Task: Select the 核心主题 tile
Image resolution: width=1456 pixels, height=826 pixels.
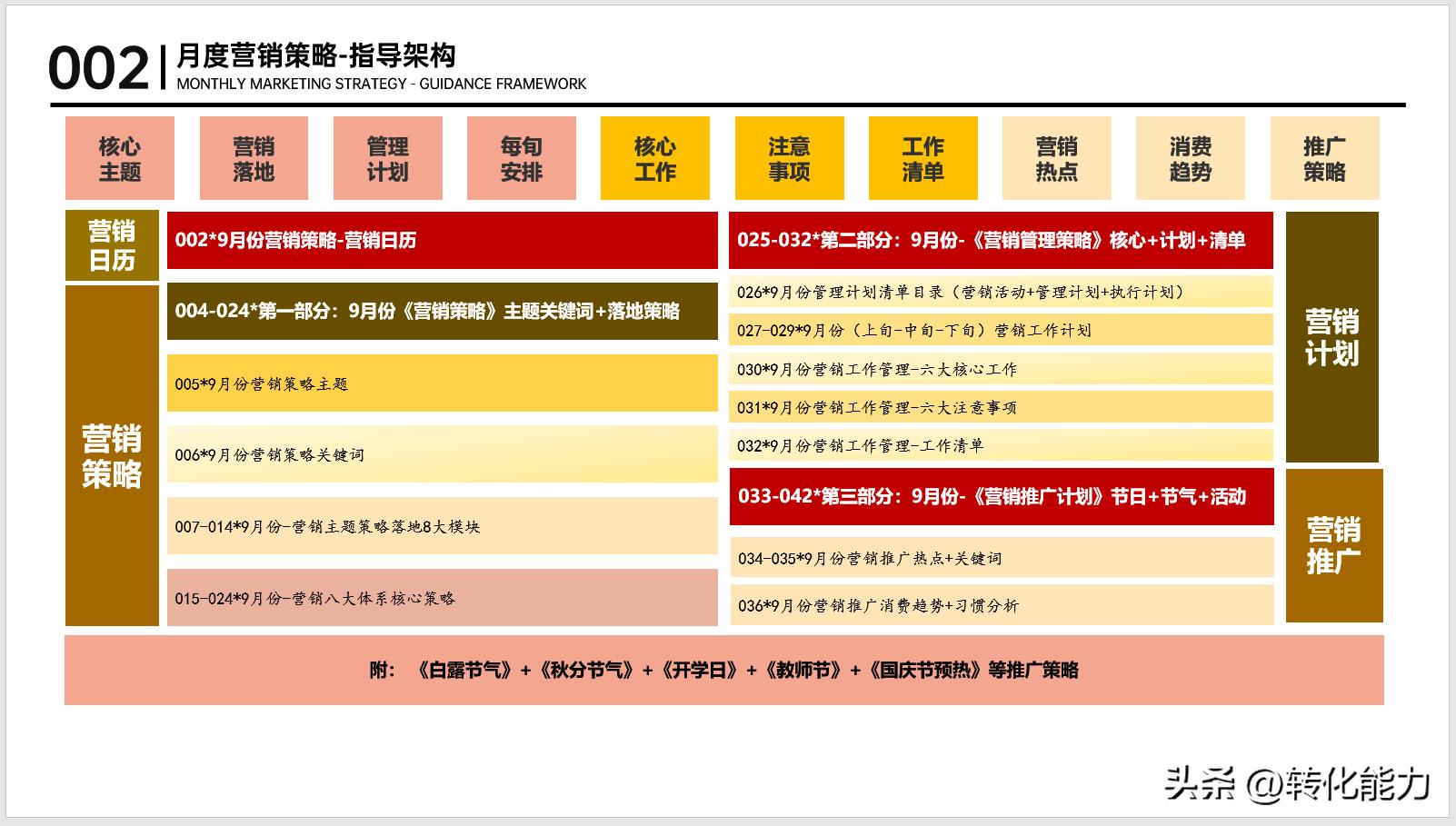Action: pos(119,157)
